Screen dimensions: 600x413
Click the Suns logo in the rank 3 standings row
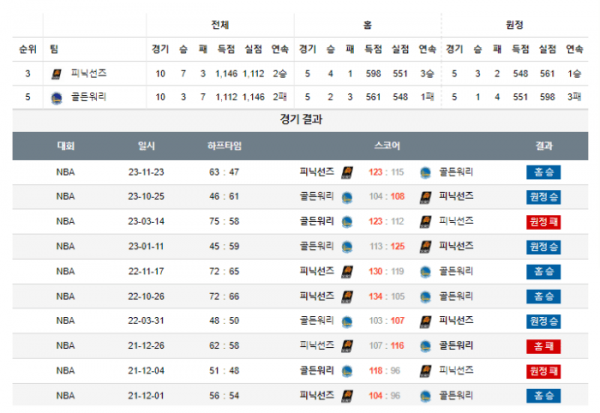click(x=56, y=74)
